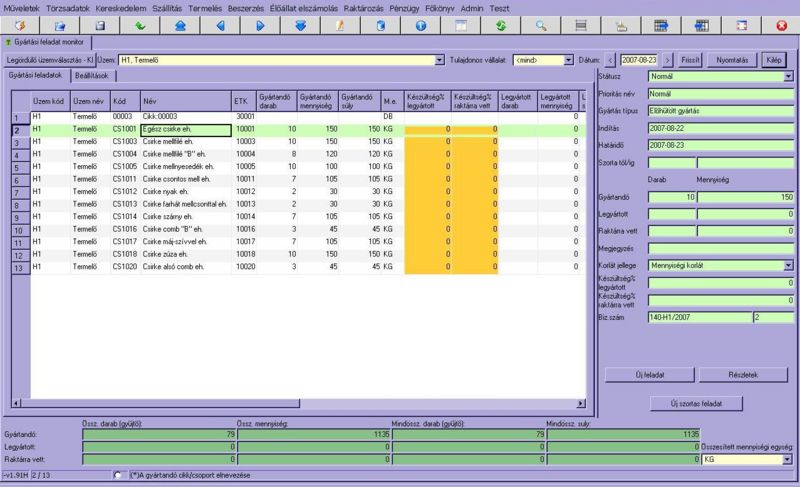Select the gyártandó cikk/csoport elnevezése radio button
Viewport: 800px width, 487px height.
click(119, 474)
